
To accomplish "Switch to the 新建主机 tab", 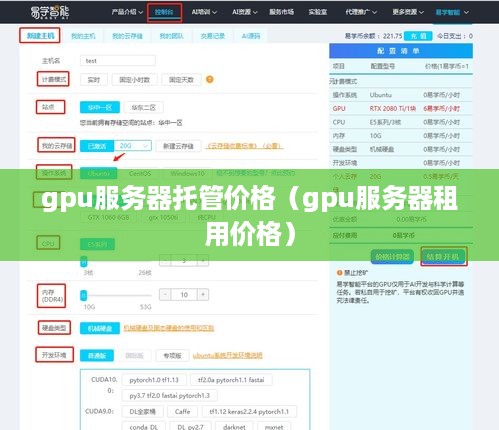I will click(x=40, y=35).
